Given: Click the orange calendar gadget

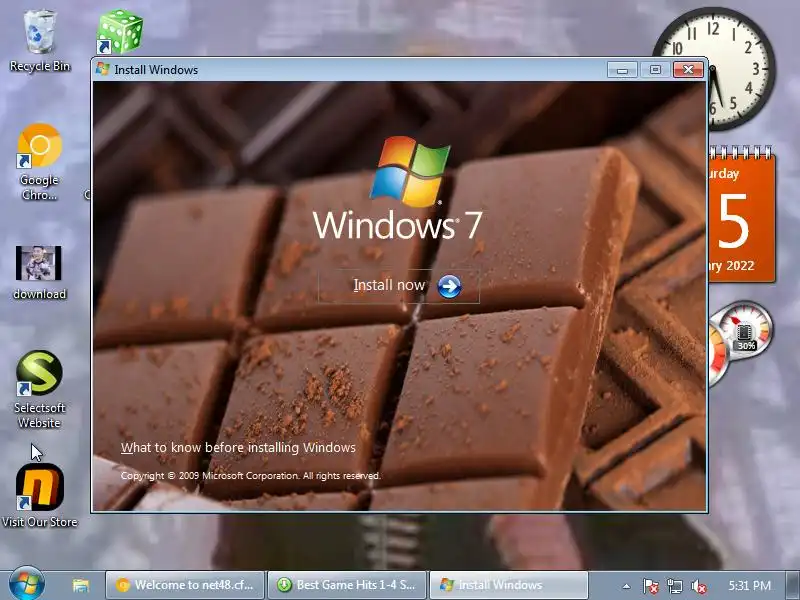Looking at the screenshot, I should click(x=742, y=214).
